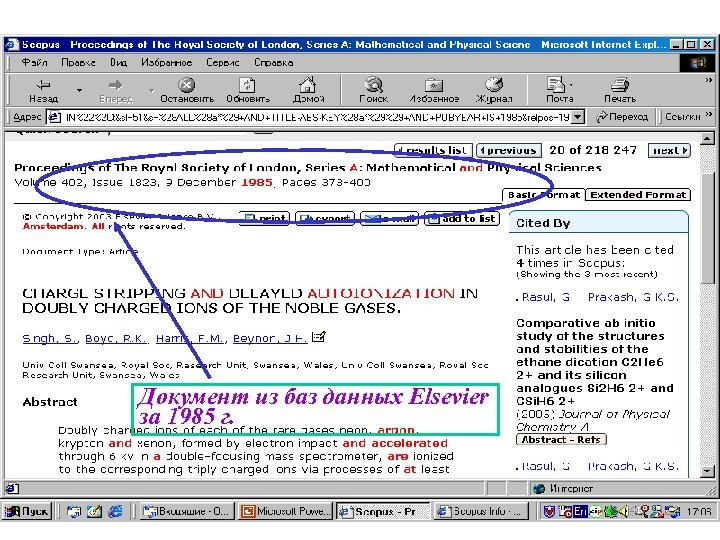Switch to Extended Format tab
This screenshot has width=720, height=540.
tap(638, 195)
